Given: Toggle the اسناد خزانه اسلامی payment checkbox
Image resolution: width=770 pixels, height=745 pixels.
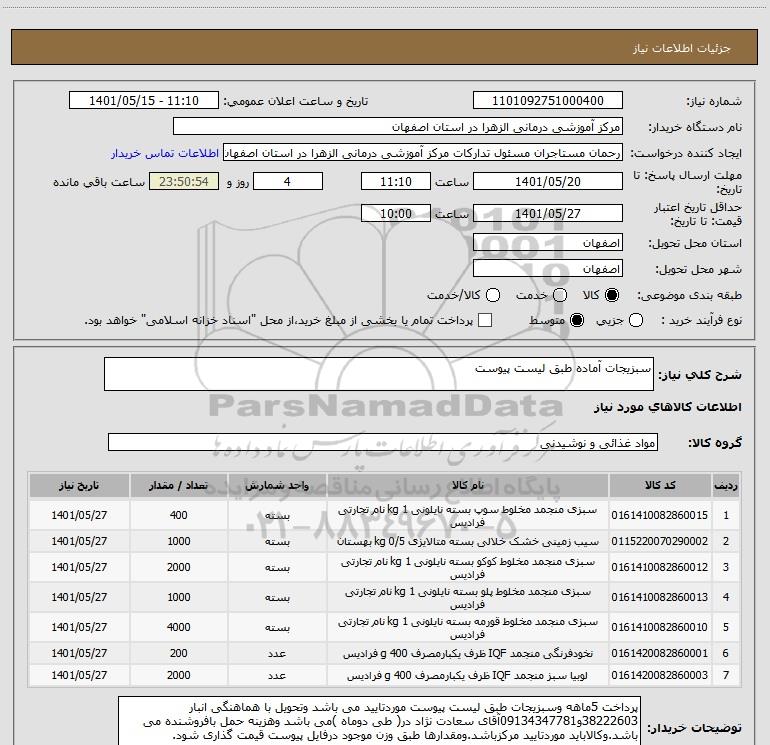Looking at the screenshot, I should tap(485, 320).
